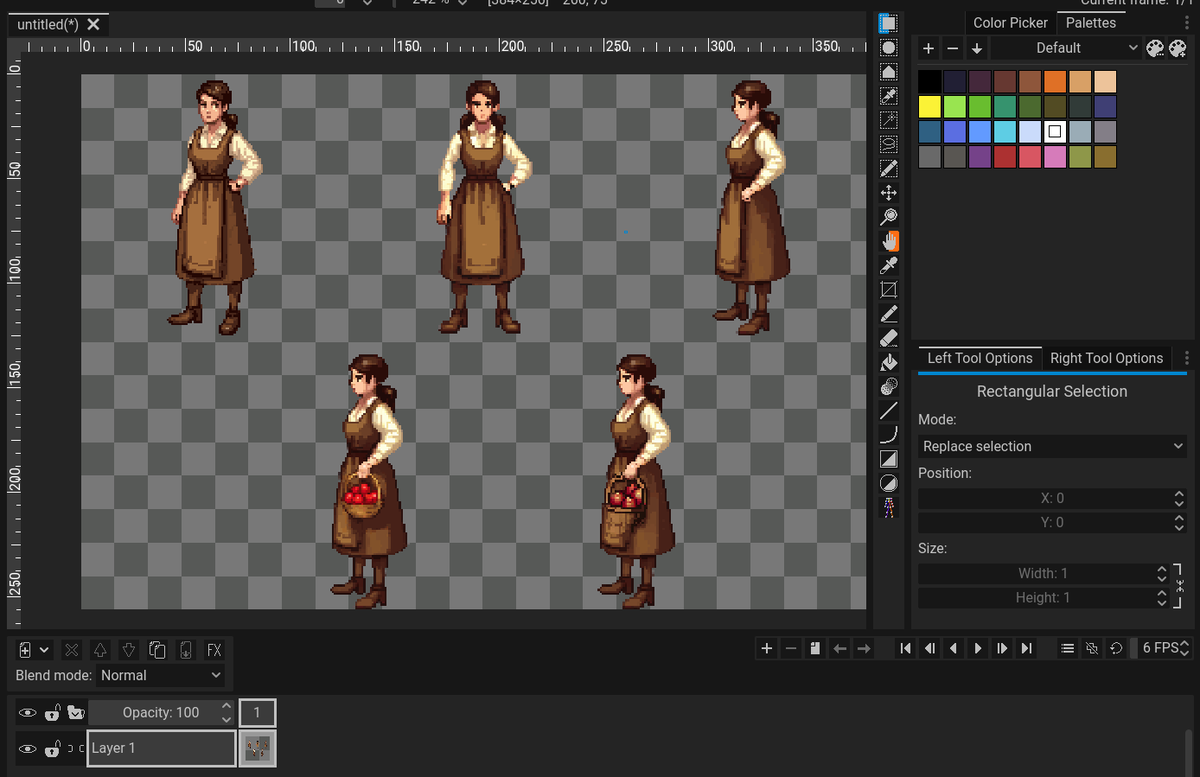Move layer up with the arrow icon

(100, 650)
